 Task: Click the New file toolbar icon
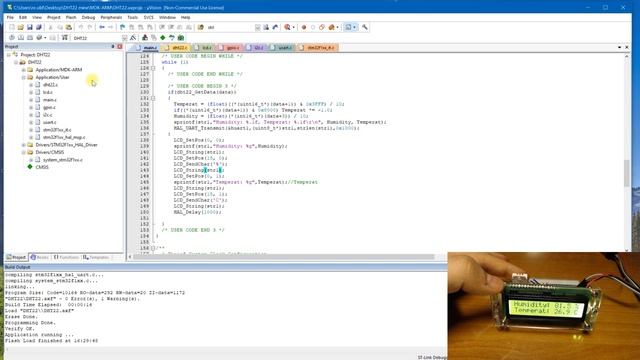(x=11, y=27)
